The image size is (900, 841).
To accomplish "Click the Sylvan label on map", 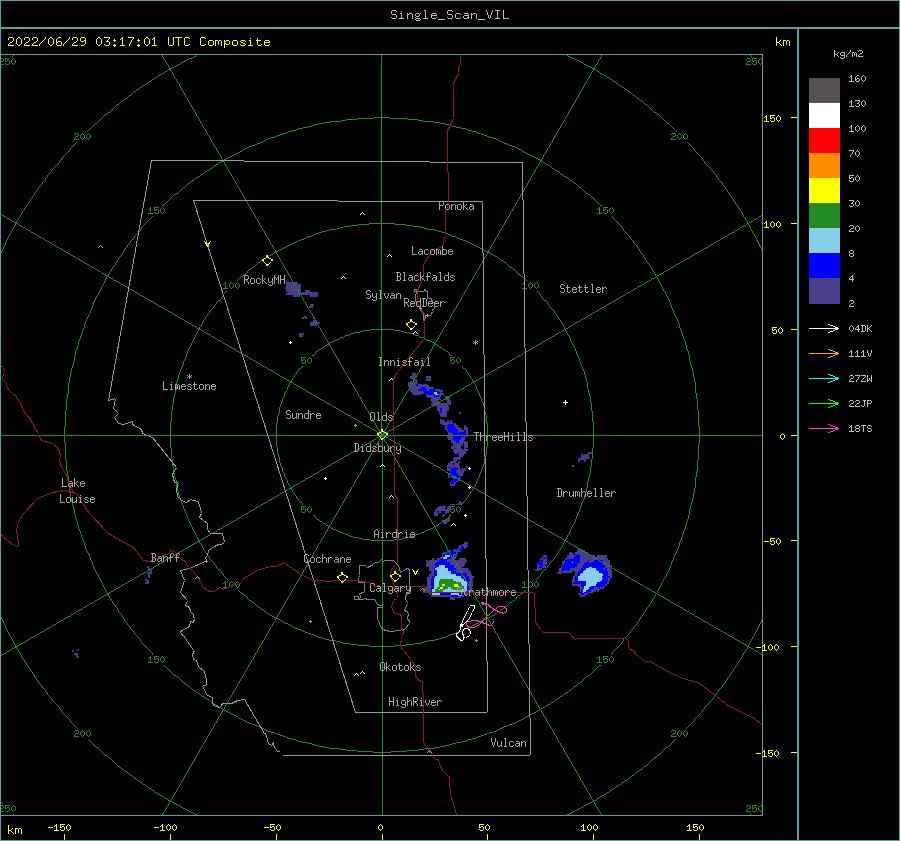I will pos(383,295).
